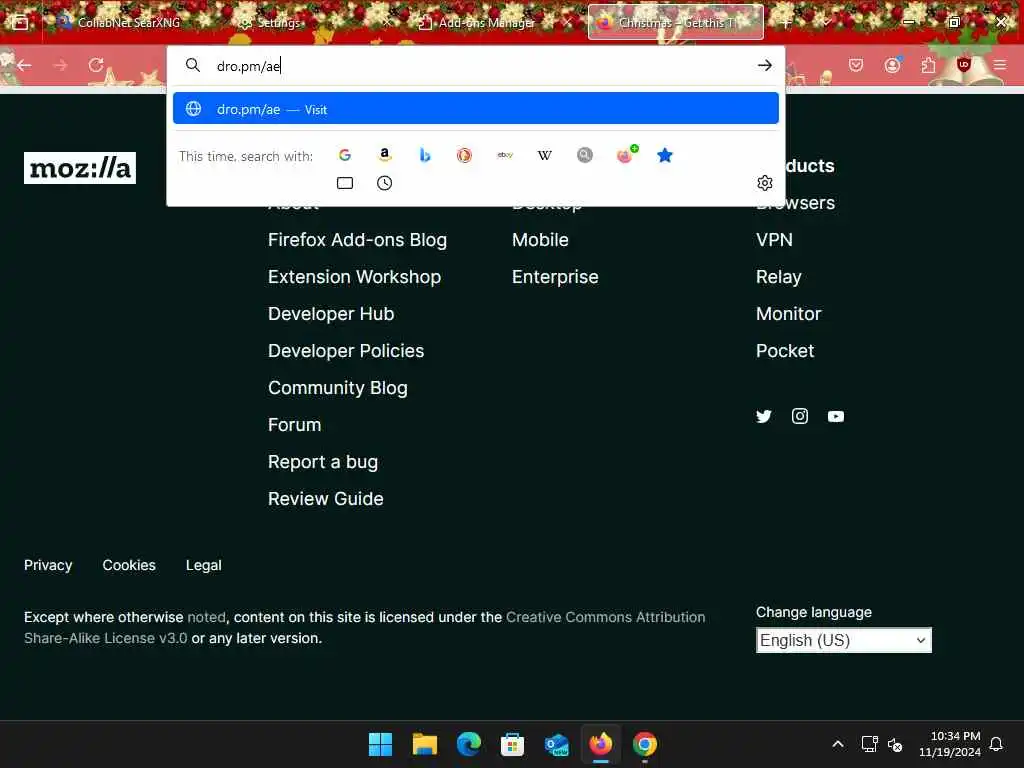Open the Firefox account icon

click(x=892, y=65)
